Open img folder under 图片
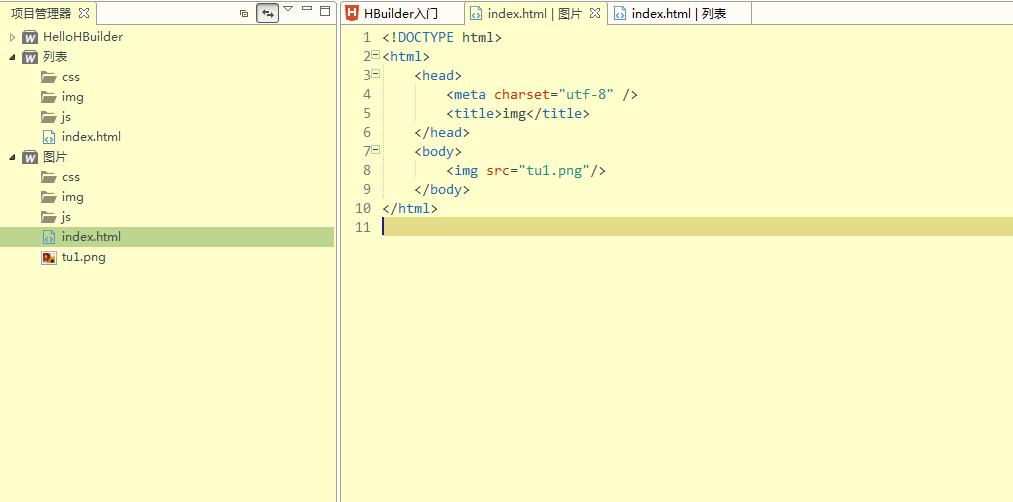Viewport: 1013px width, 502px height. pyautogui.click(x=72, y=197)
